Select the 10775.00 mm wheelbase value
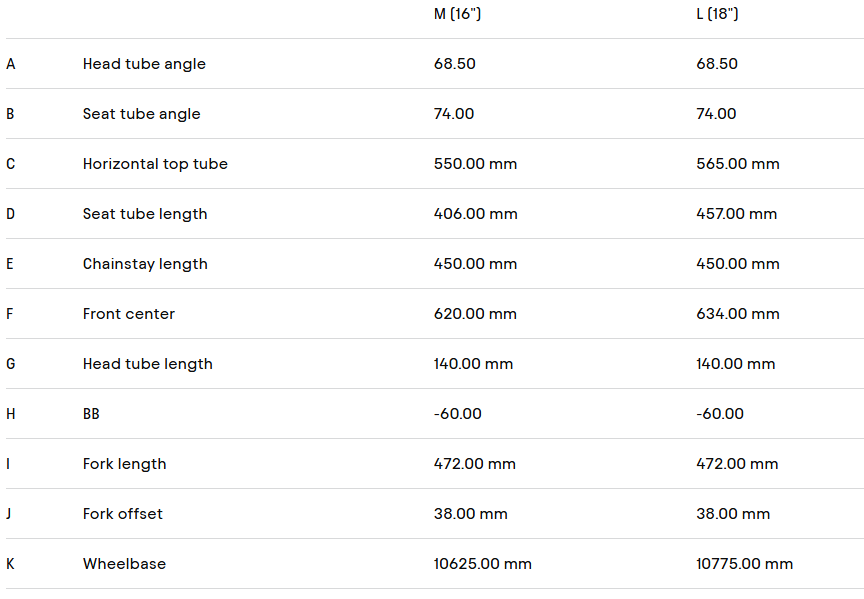Screen dimensions: 864x599 click(745, 564)
